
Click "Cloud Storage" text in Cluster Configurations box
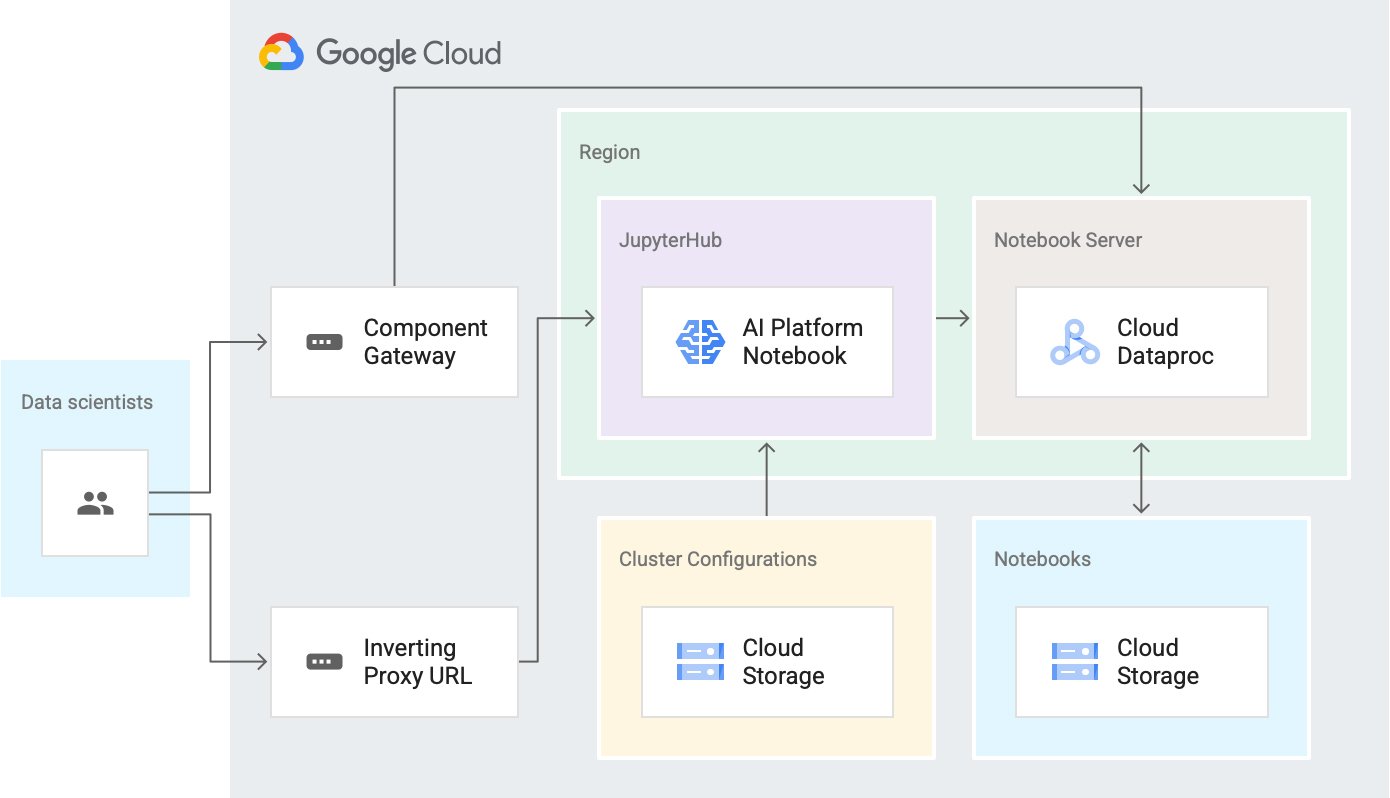point(783,662)
